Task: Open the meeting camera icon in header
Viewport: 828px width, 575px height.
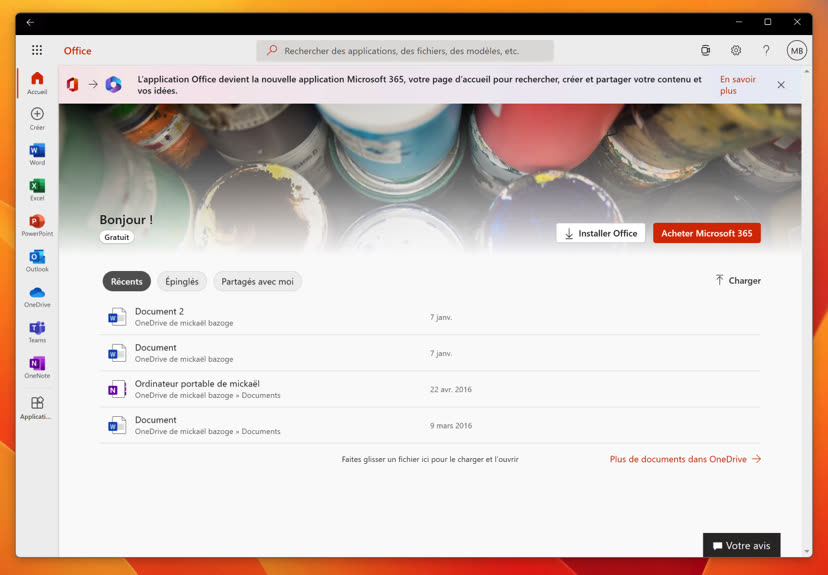Action: click(705, 51)
